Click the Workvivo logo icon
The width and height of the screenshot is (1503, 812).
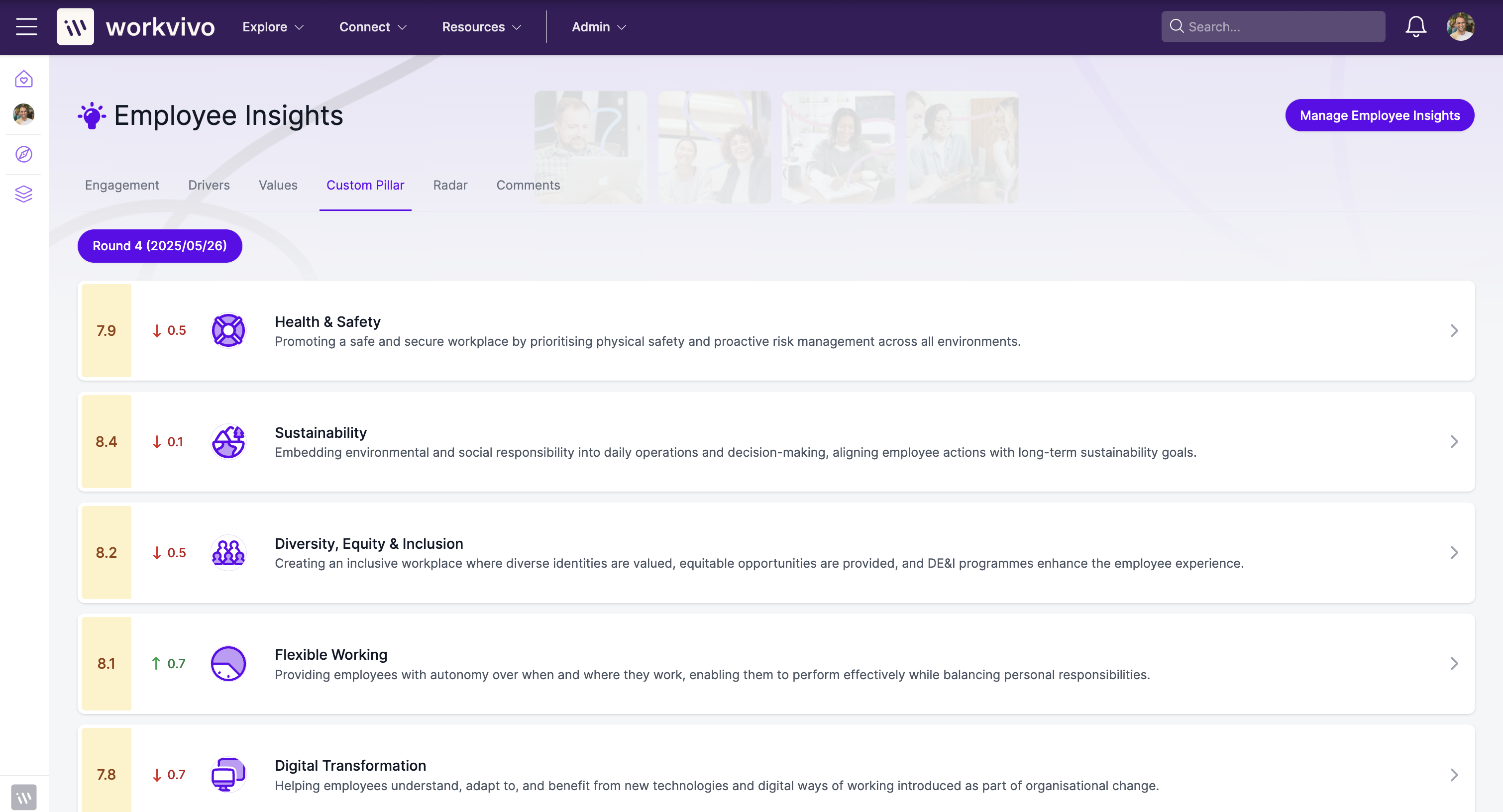click(x=75, y=27)
